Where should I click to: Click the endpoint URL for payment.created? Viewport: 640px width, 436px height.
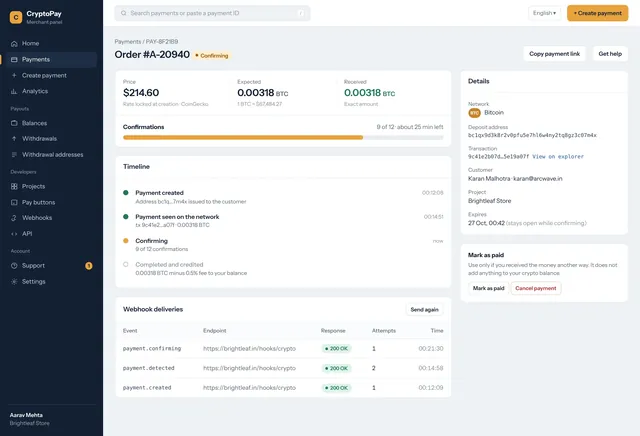tap(249, 388)
